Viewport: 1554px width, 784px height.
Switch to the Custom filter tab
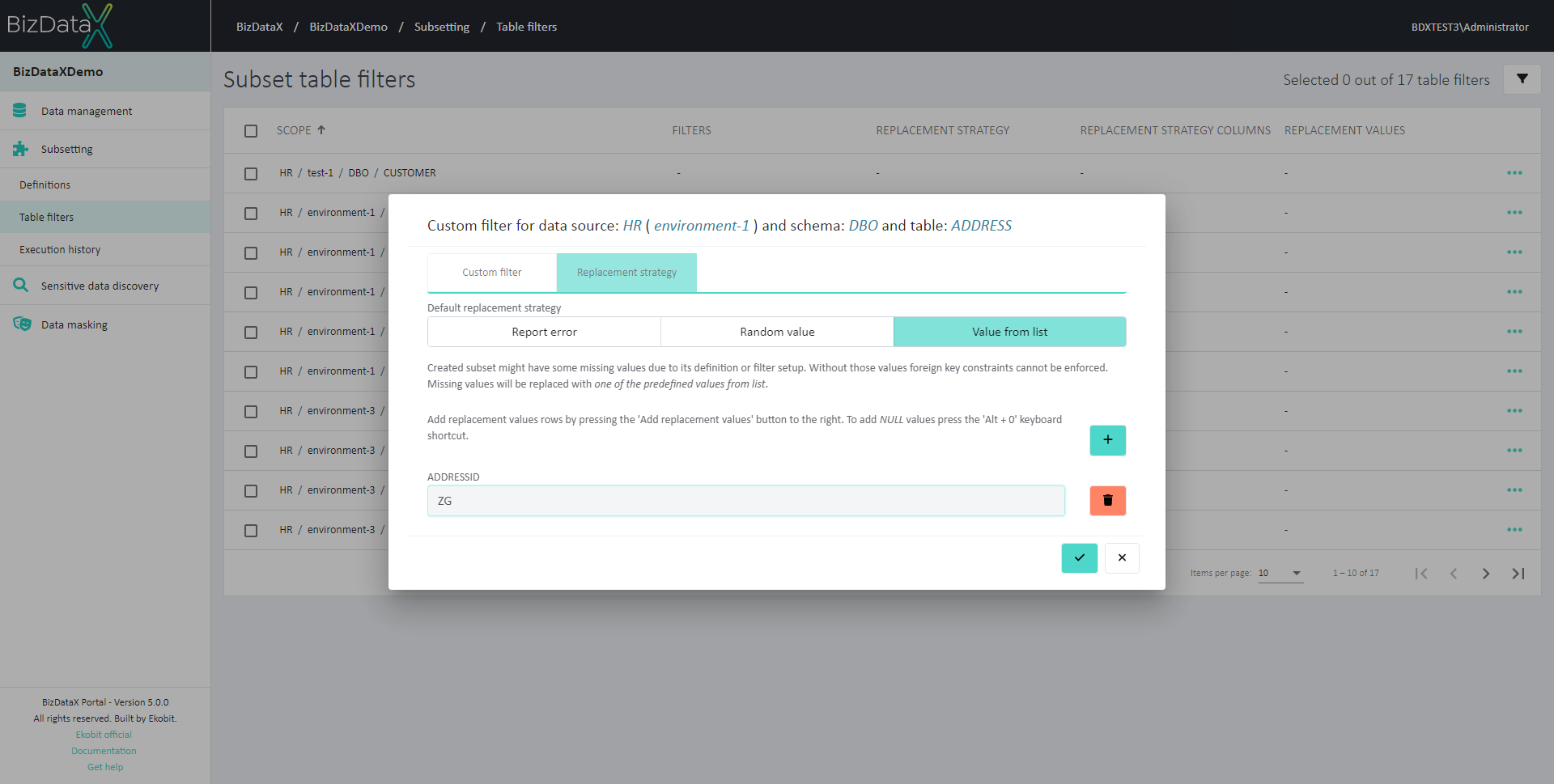point(492,273)
